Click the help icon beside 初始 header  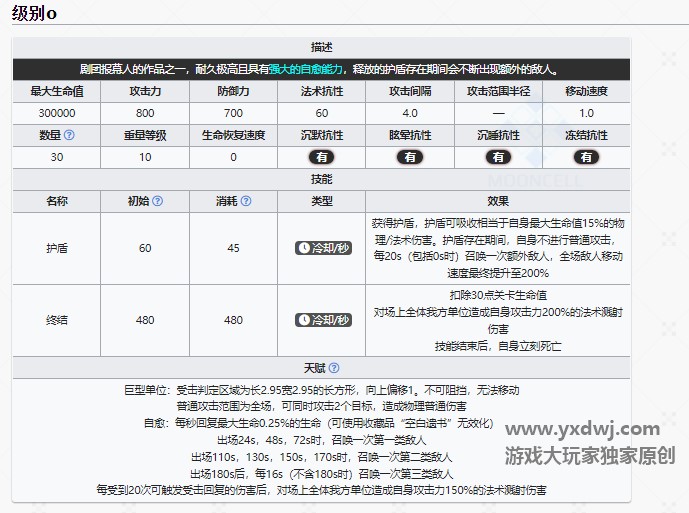(157, 201)
